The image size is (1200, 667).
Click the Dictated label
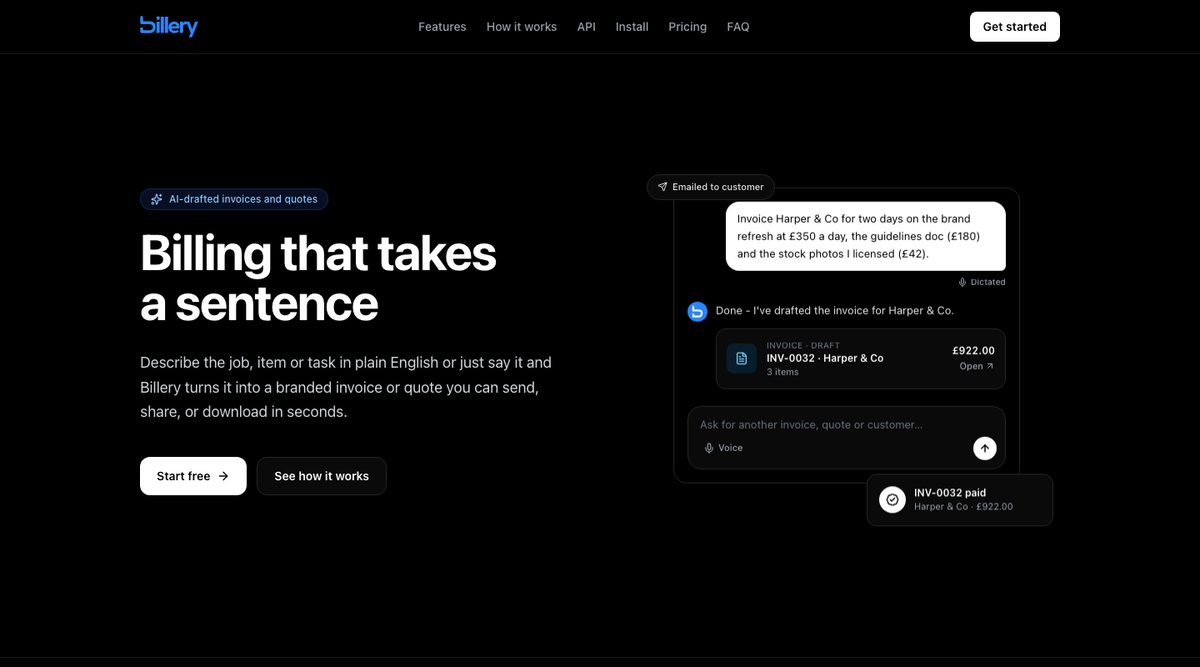988,282
